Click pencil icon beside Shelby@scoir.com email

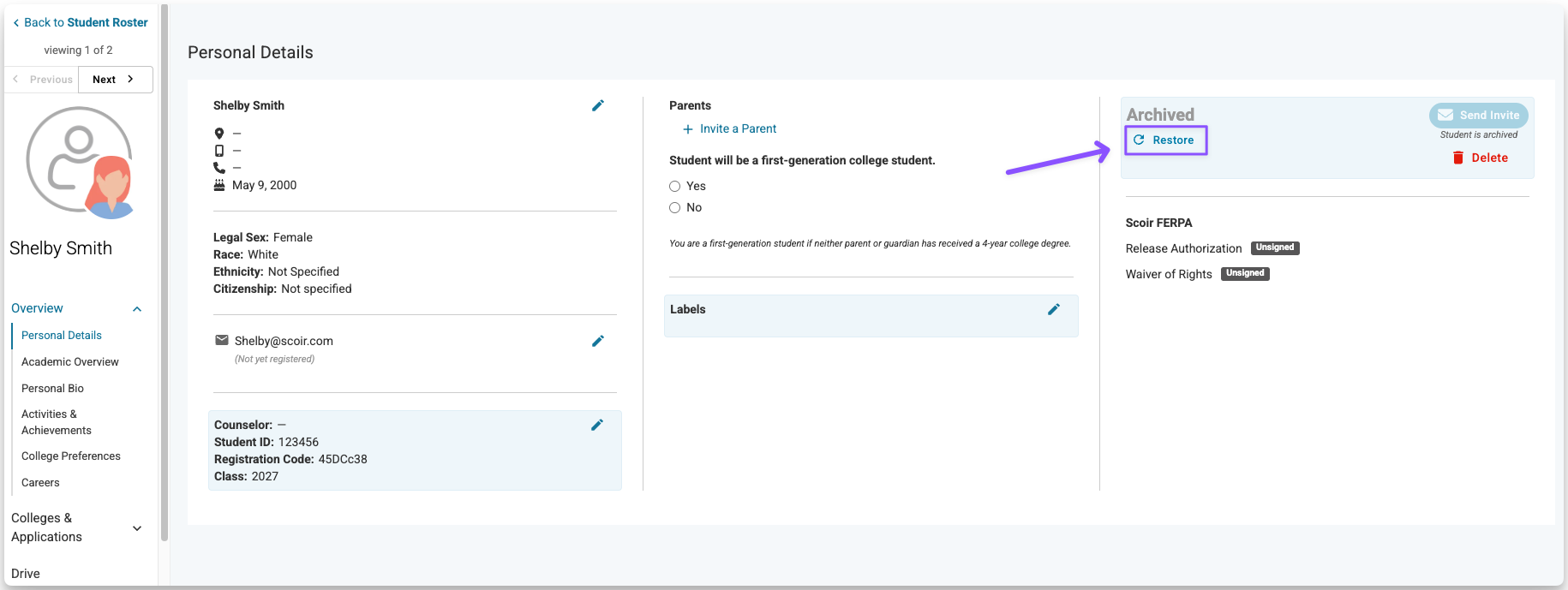[598, 341]
